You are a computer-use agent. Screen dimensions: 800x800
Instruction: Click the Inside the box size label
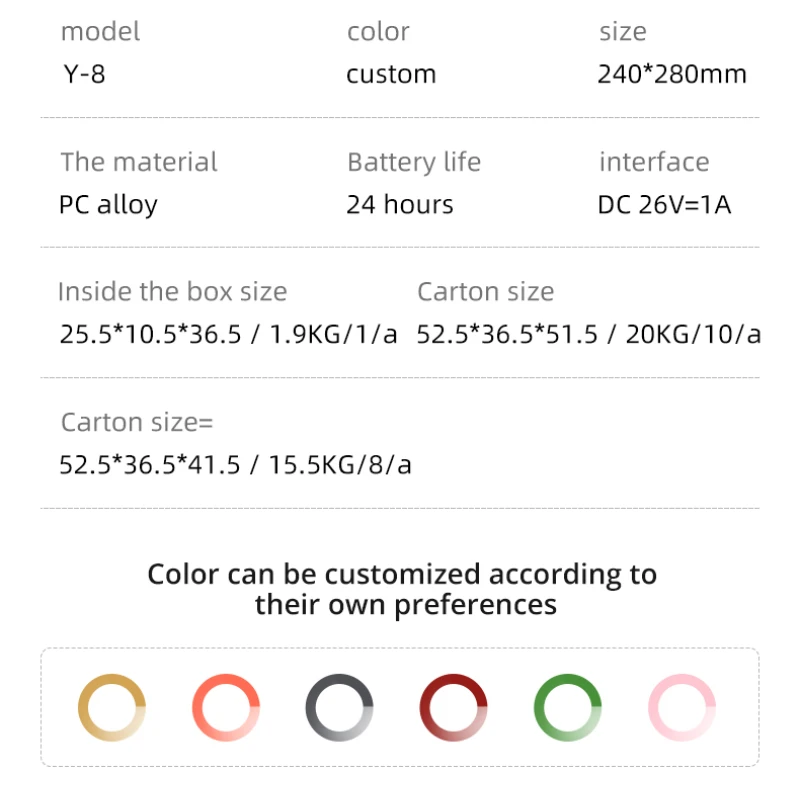[x=172, y=292]
